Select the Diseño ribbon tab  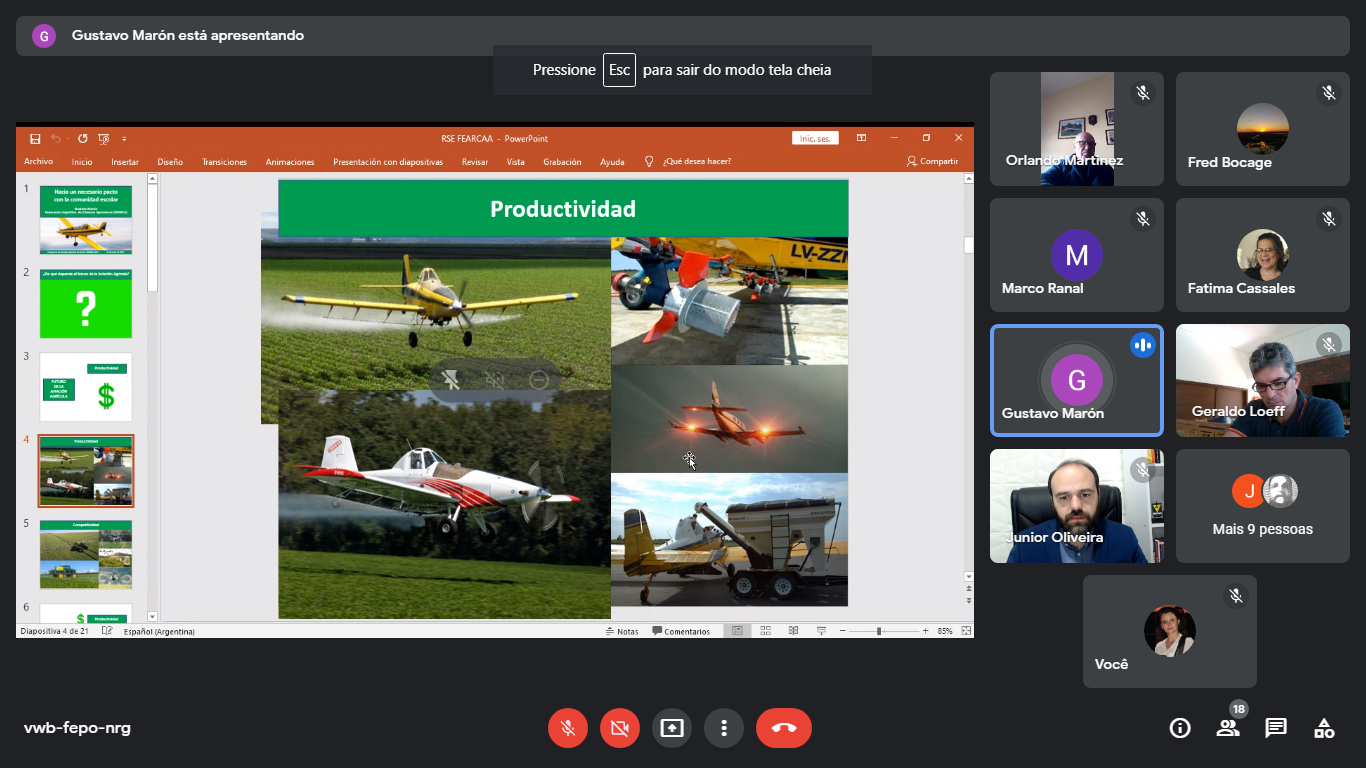click(x=170, y=162)
